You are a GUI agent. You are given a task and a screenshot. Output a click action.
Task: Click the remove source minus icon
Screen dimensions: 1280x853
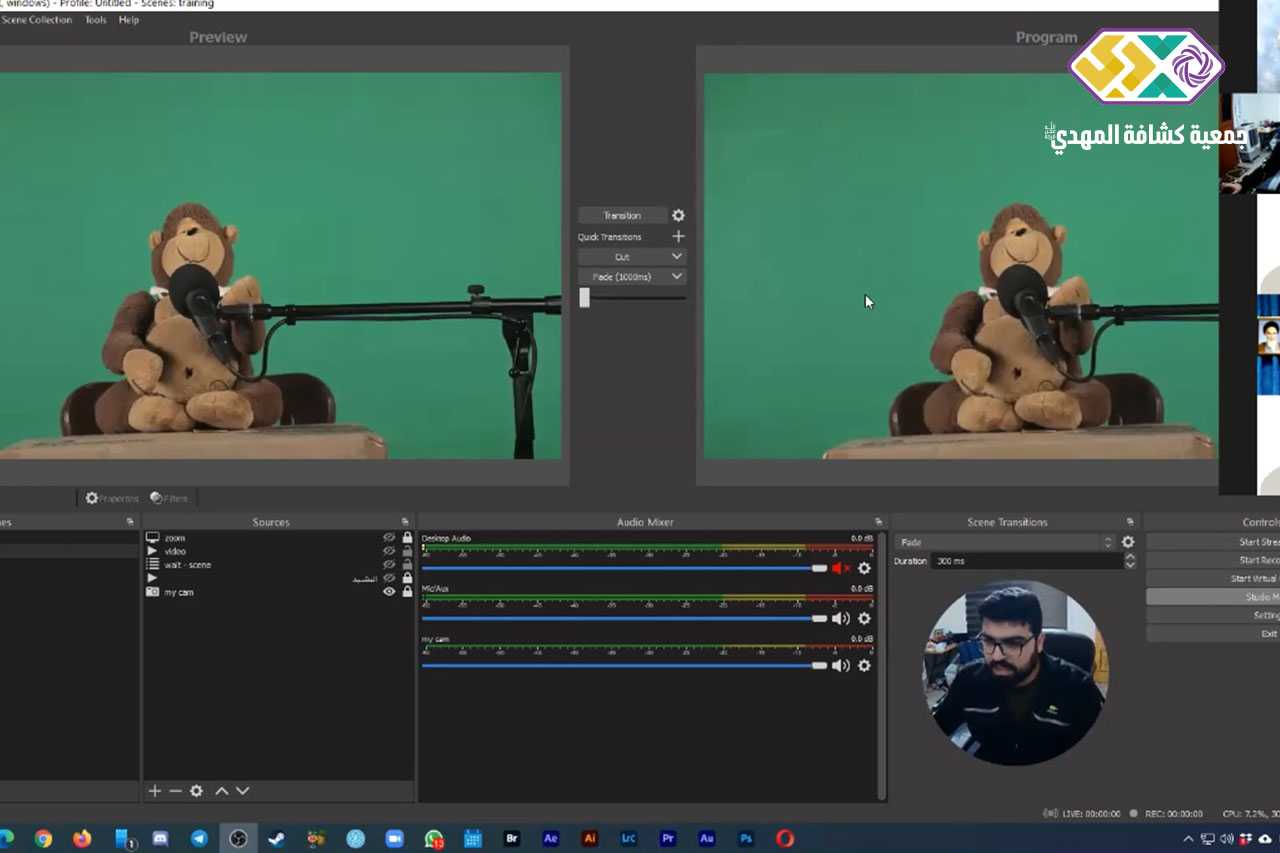click(x=175, y=791)
